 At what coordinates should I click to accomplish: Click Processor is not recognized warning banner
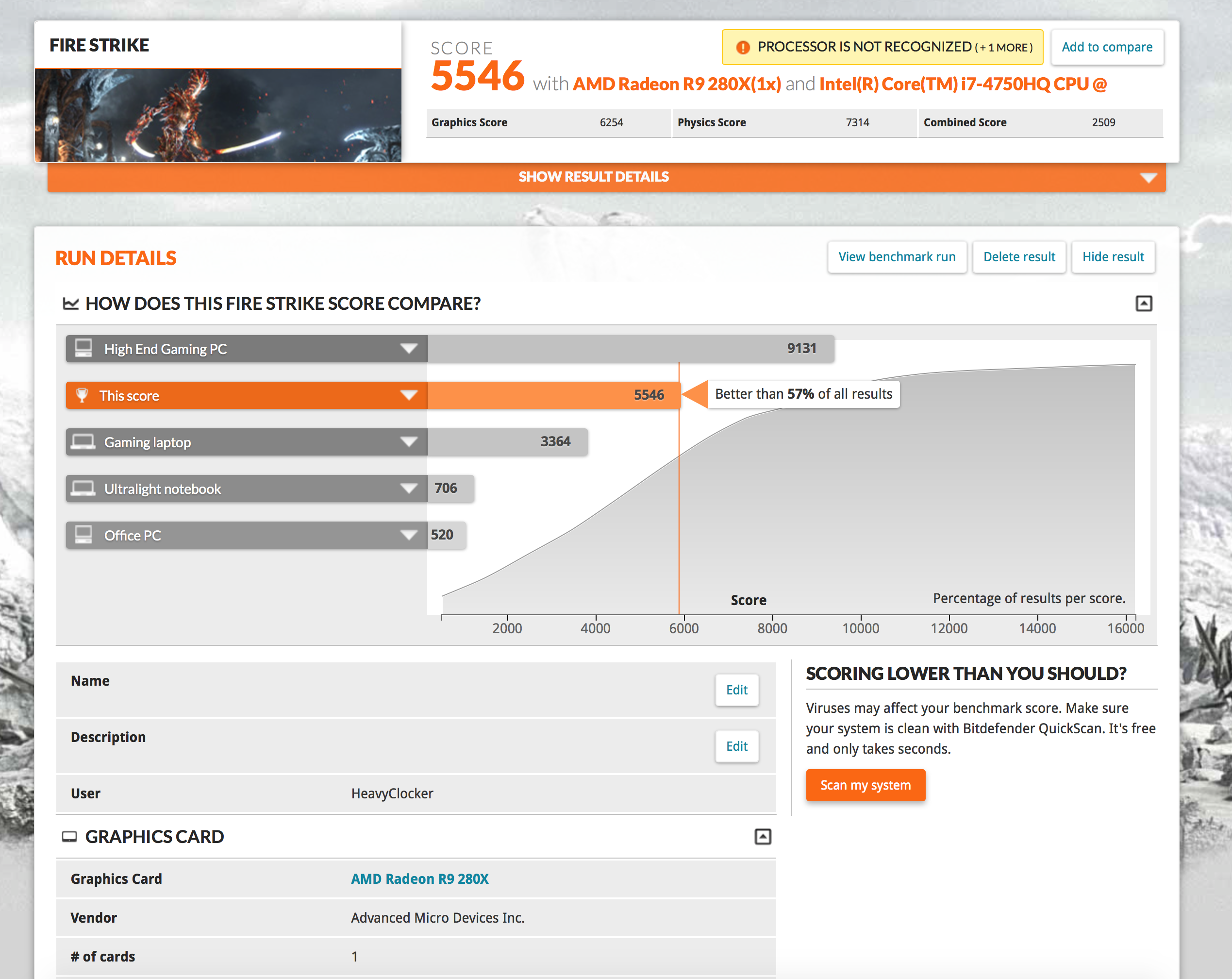pos(882,48)
